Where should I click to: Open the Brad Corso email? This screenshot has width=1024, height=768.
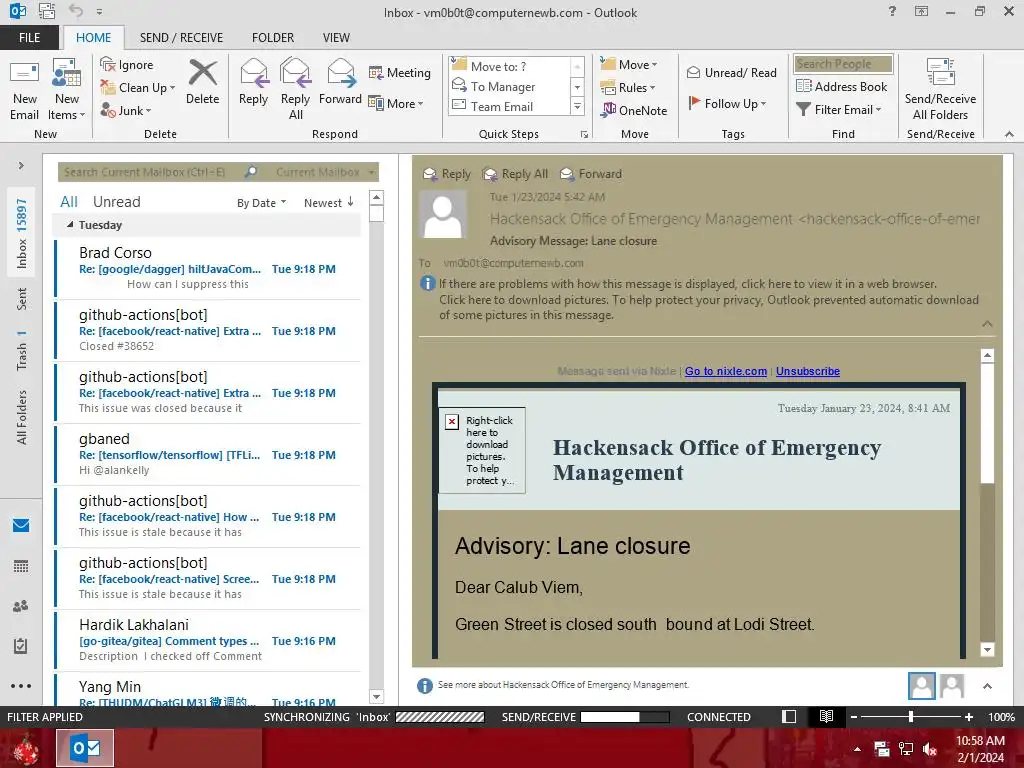208,268
